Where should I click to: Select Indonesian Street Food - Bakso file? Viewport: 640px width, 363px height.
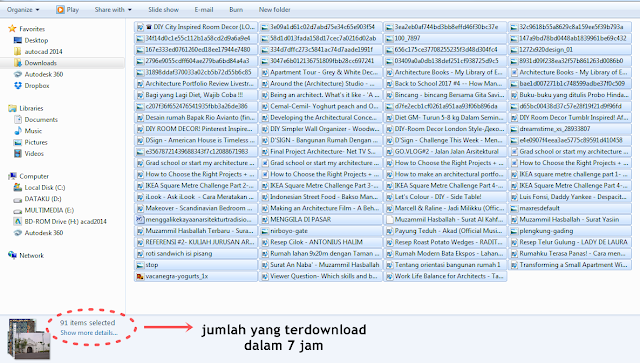[x=320, y=197]
